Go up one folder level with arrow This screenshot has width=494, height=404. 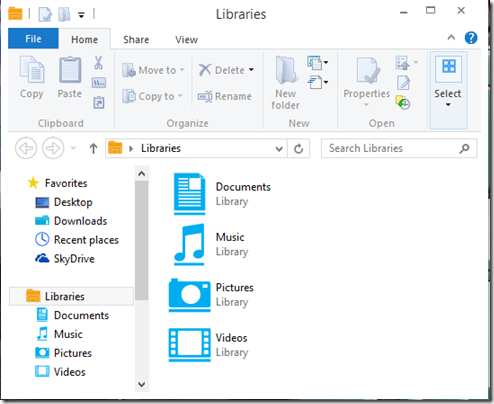tap(93, 148)
